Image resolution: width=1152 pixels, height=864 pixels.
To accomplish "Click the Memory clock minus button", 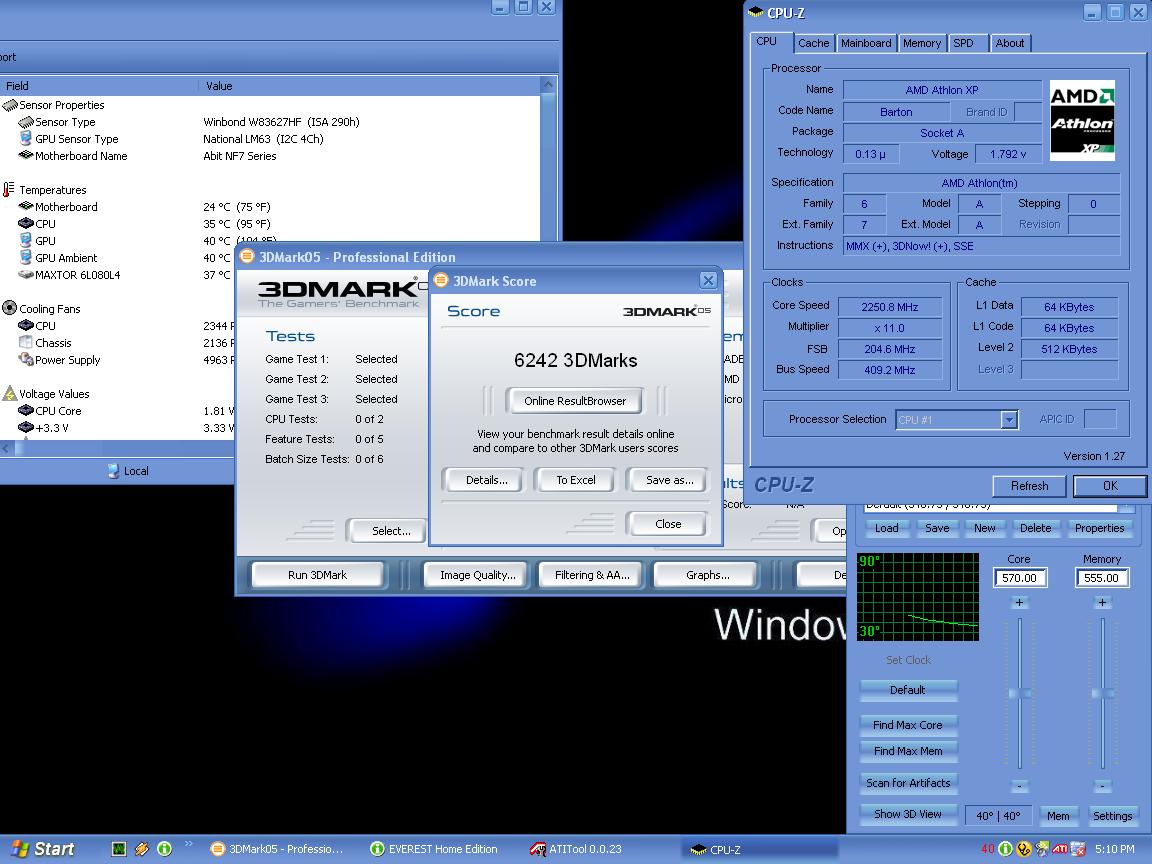I will [x=1102, y=785].
